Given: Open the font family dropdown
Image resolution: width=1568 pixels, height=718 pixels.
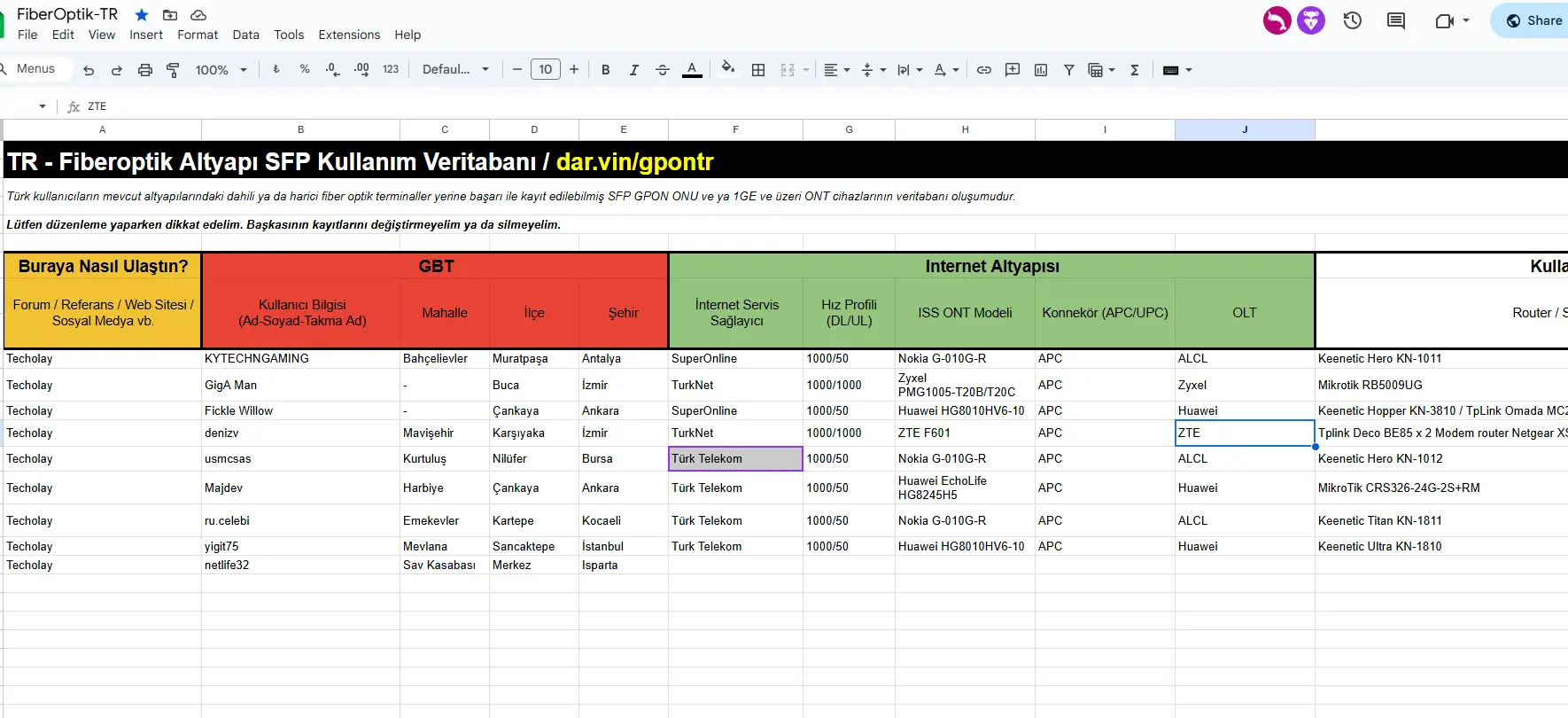Looking at the screenshot, I should [x=456, y=69].
